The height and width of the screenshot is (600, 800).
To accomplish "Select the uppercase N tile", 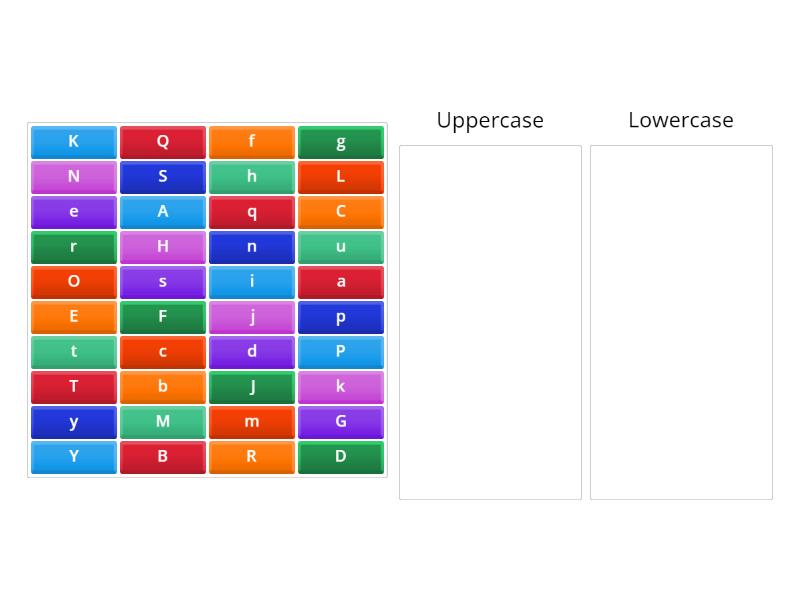I will (x=73, y=177).
